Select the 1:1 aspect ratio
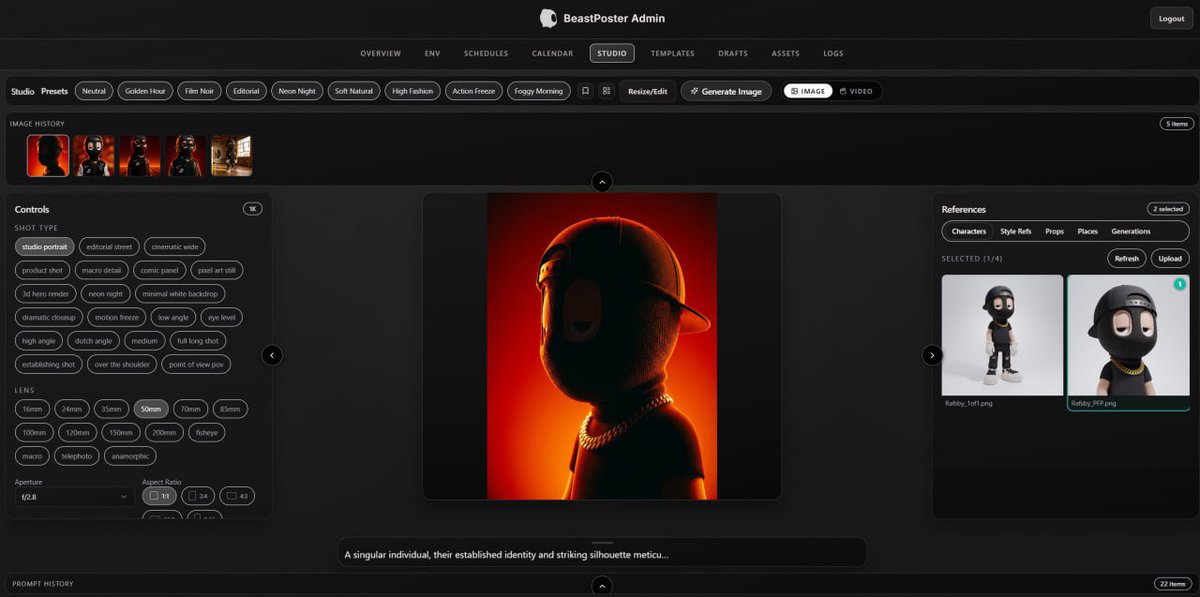 tap(159, 495)
